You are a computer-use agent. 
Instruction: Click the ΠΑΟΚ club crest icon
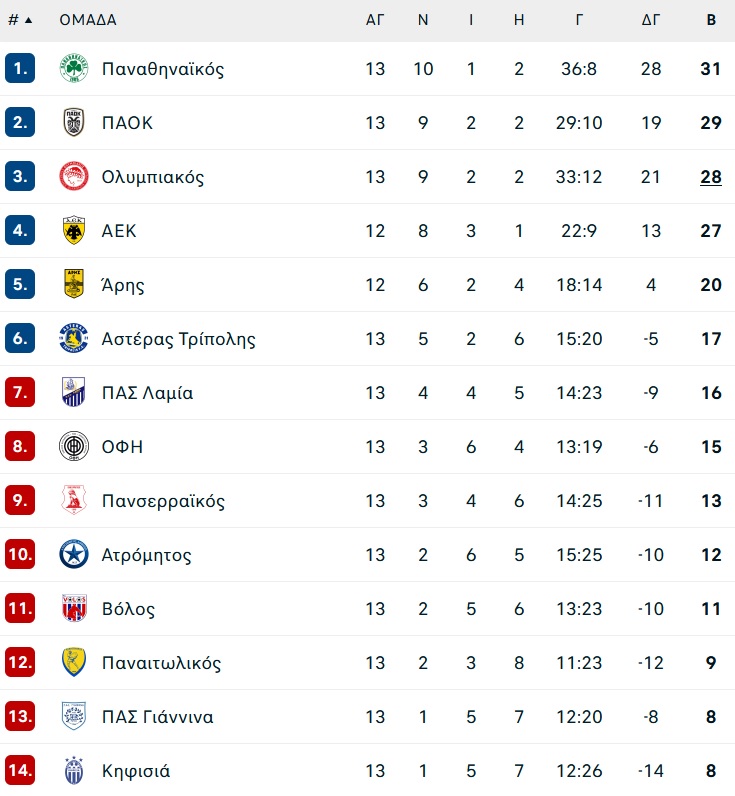coord(74,122)
